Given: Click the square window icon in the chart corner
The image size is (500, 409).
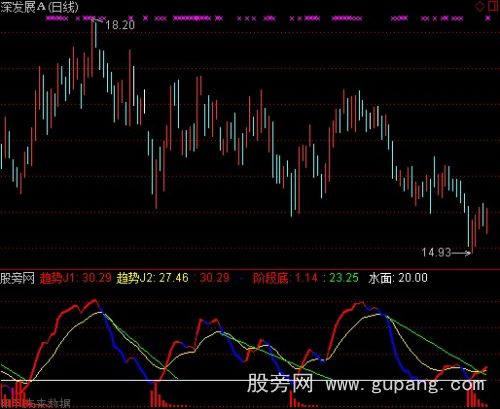Looking at the screenshot, I should [x=493, y=6].
